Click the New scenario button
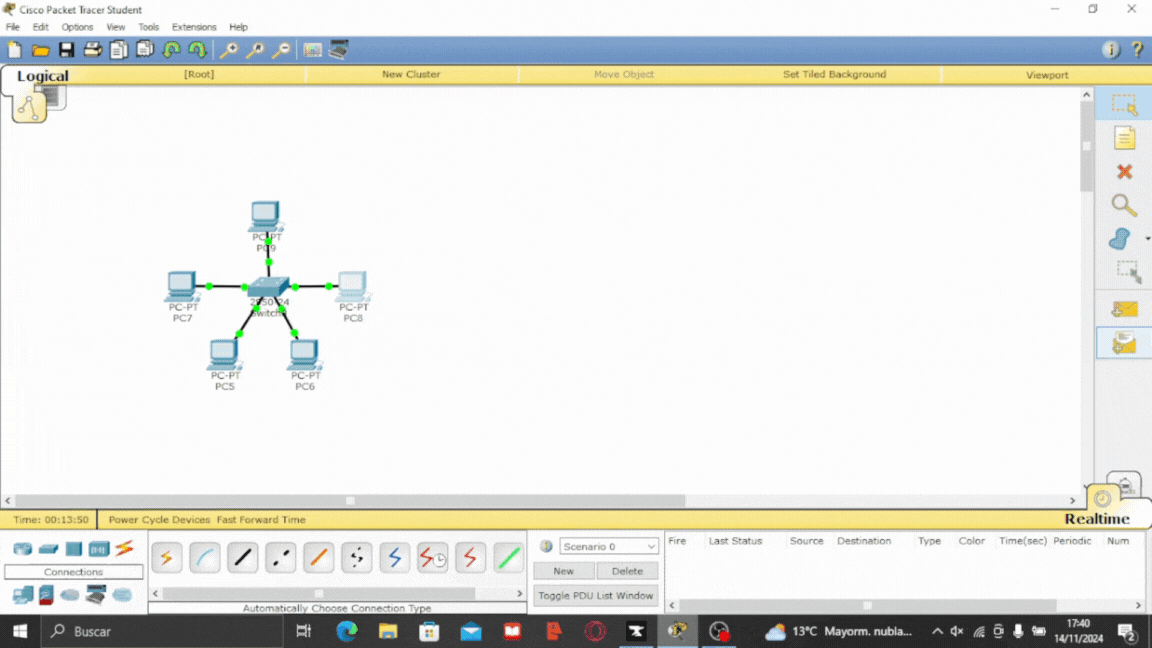 [563, 571]
